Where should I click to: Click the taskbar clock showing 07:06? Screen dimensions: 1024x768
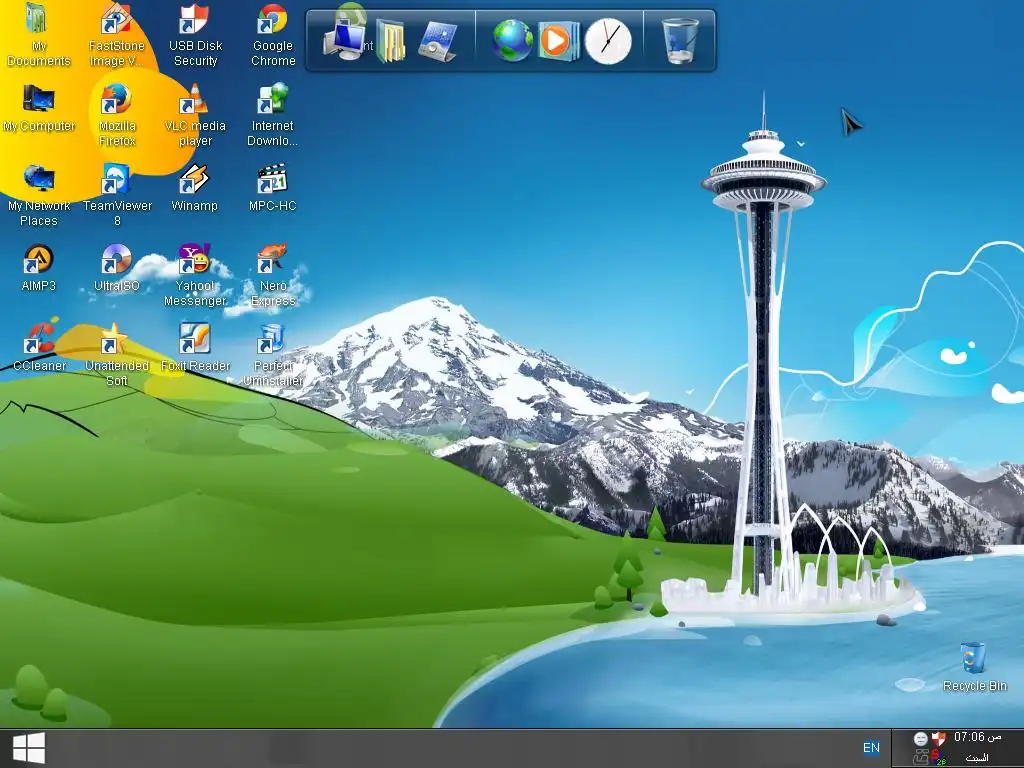977,737
